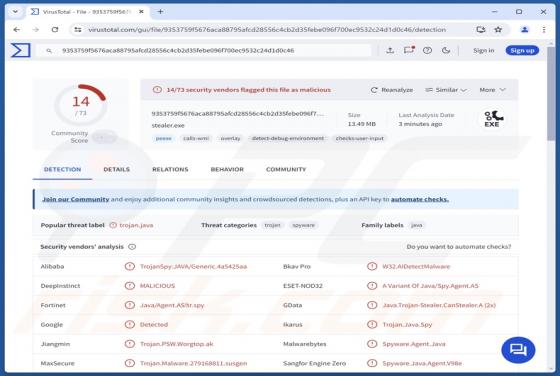
Task: Click the Reanalyze button
Action: [x=392, y=90]
